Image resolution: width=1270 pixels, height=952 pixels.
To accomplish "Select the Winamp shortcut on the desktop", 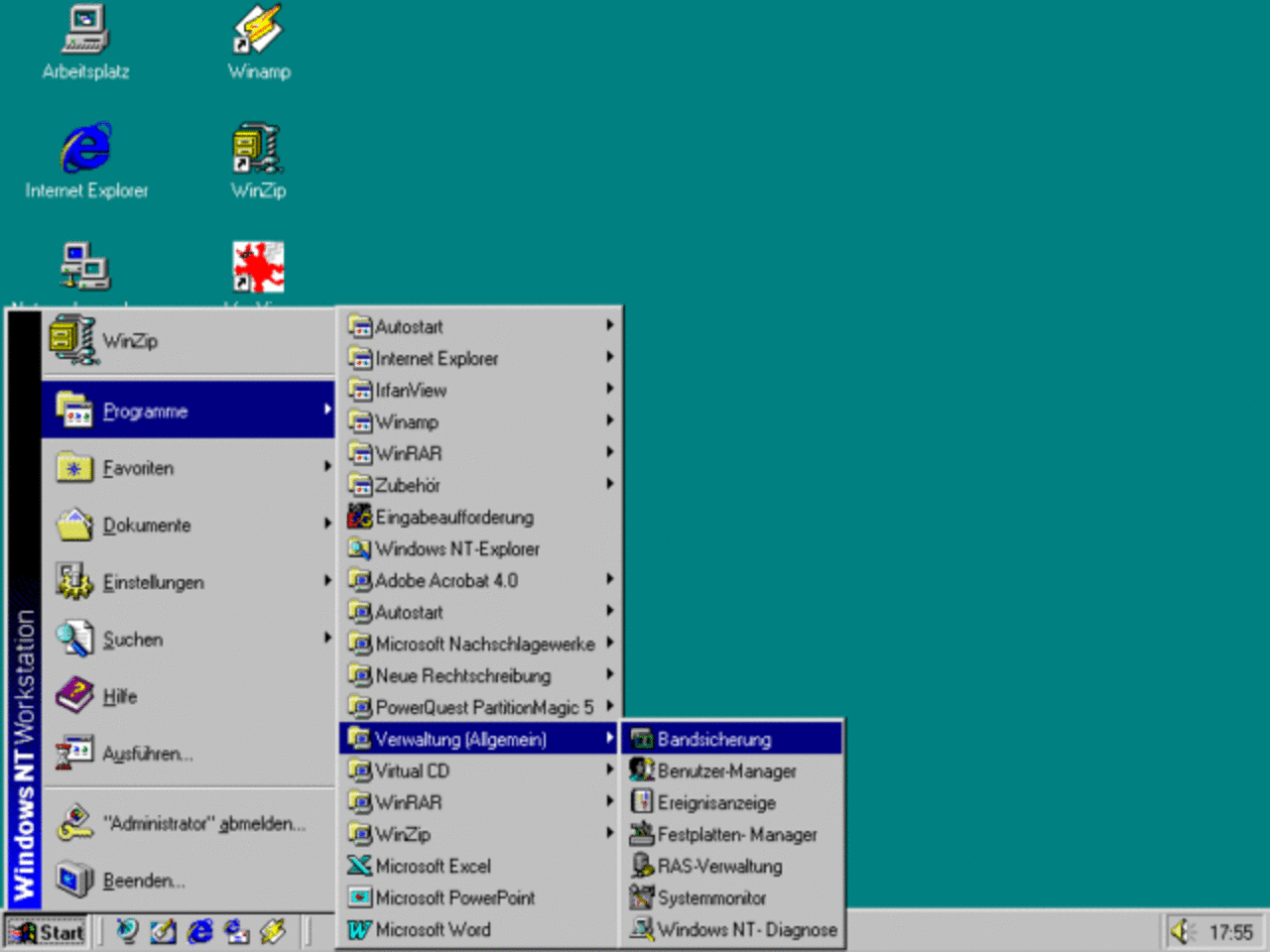I will tap(259, 43).
